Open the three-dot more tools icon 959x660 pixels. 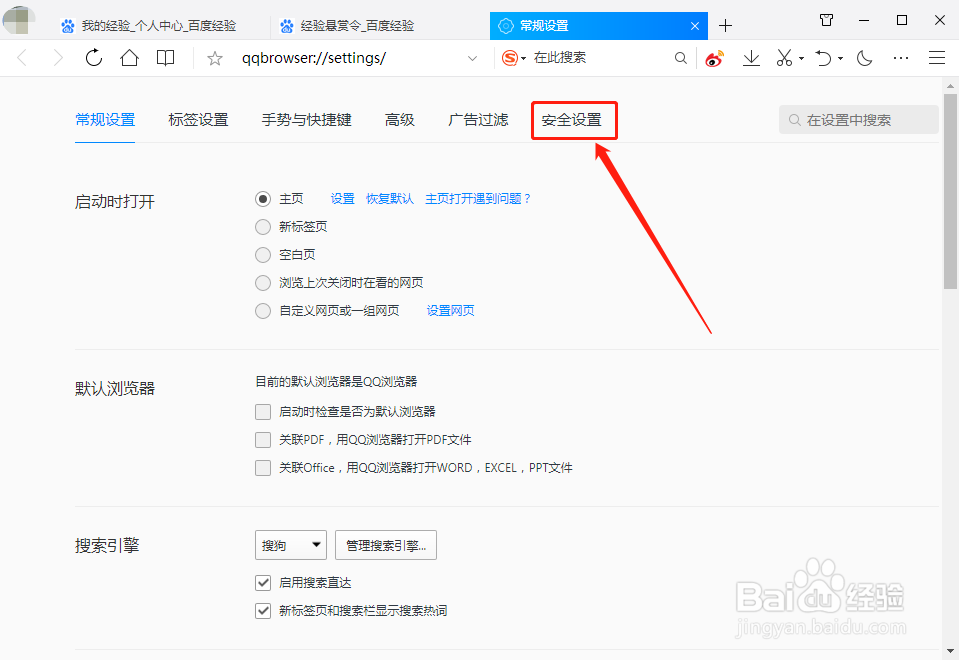(x=900, y=58)
